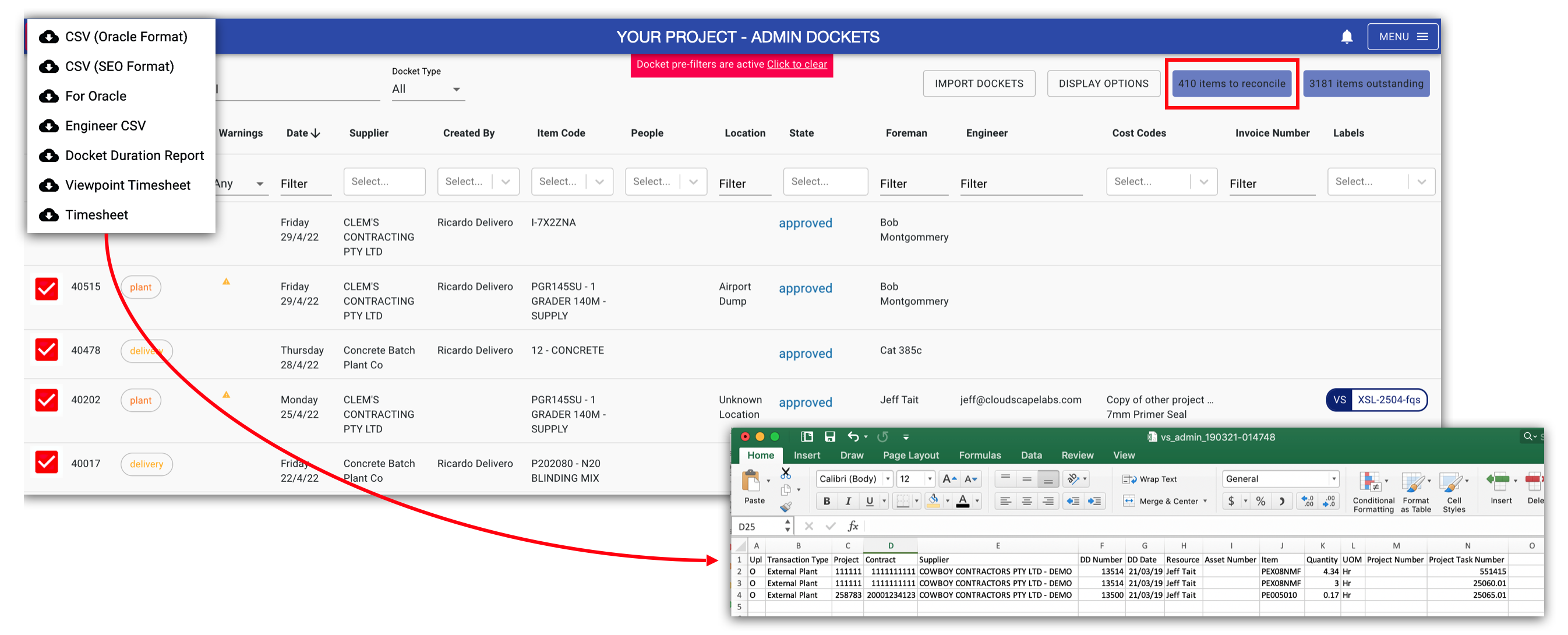This screenshot has height=635, width=1568.
Task: Click the notification bell in the header
Action: 1347,37
